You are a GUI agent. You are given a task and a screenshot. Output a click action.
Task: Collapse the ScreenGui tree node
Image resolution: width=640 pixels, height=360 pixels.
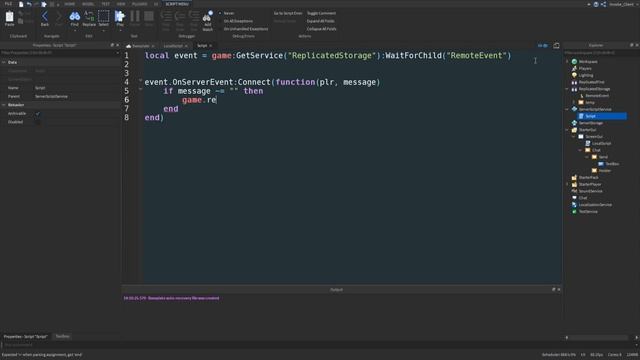pyautogui.click(x=574, y=137)
